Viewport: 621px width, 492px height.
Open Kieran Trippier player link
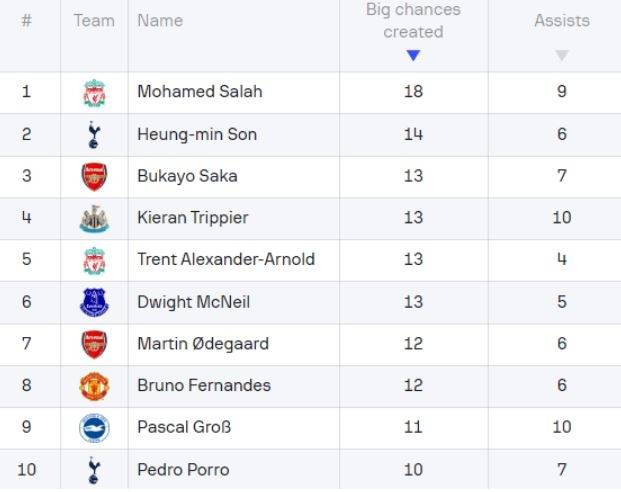click(192, 218)
